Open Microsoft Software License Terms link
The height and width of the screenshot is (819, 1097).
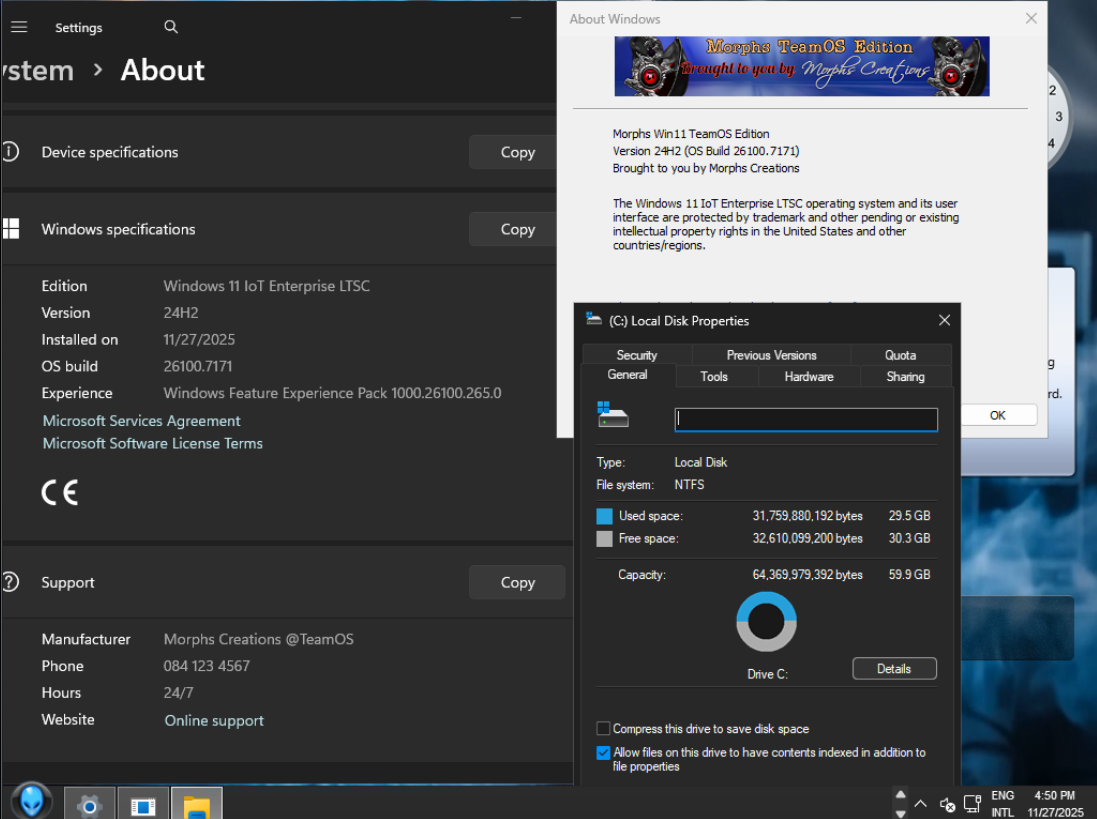[152, 443]
